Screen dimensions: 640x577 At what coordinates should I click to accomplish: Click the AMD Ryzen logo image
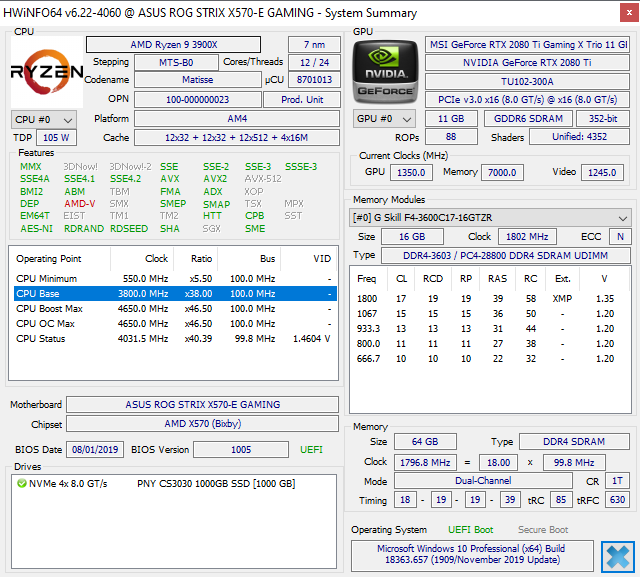[47, 72]
